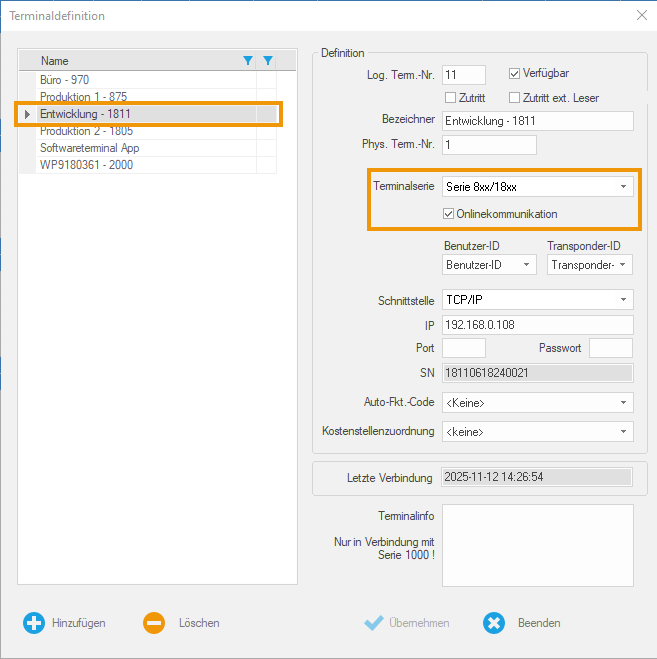Click the first filter icon in Name header
This screenshot has height=659, width=657.
248,61
